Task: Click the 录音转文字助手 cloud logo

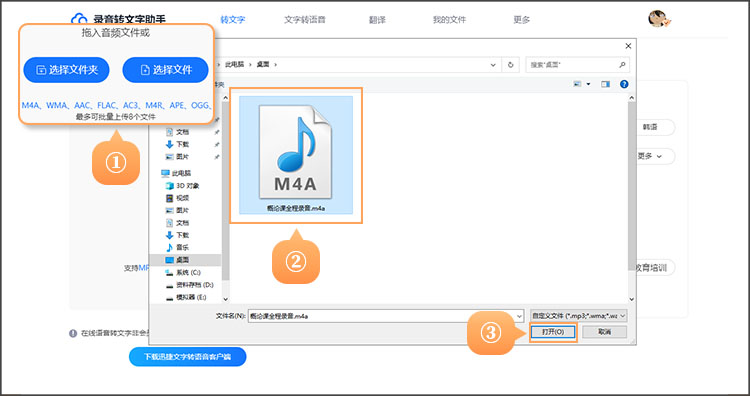Action: pos(78,19)
